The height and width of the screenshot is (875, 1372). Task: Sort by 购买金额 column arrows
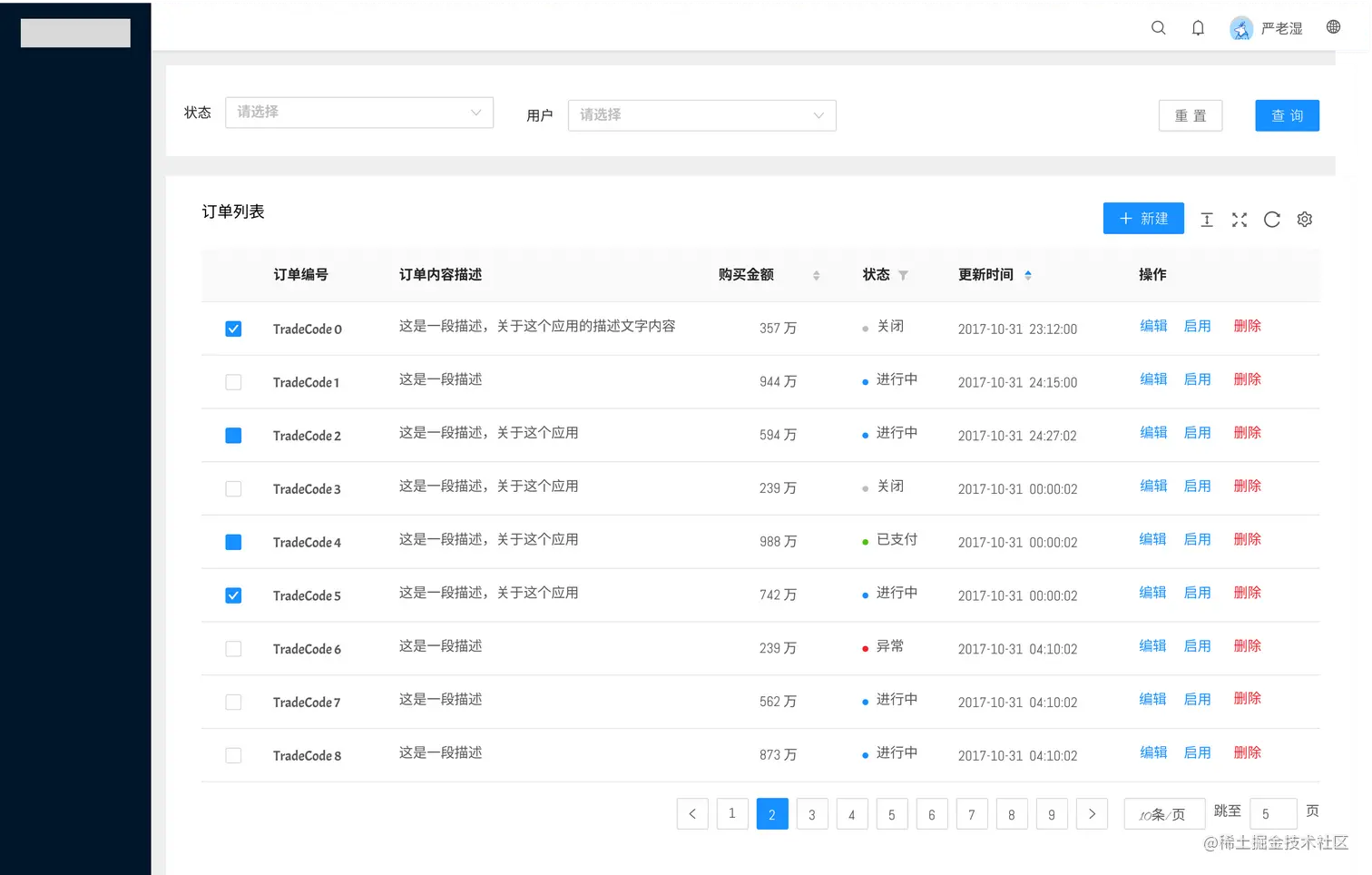point(816,276)
